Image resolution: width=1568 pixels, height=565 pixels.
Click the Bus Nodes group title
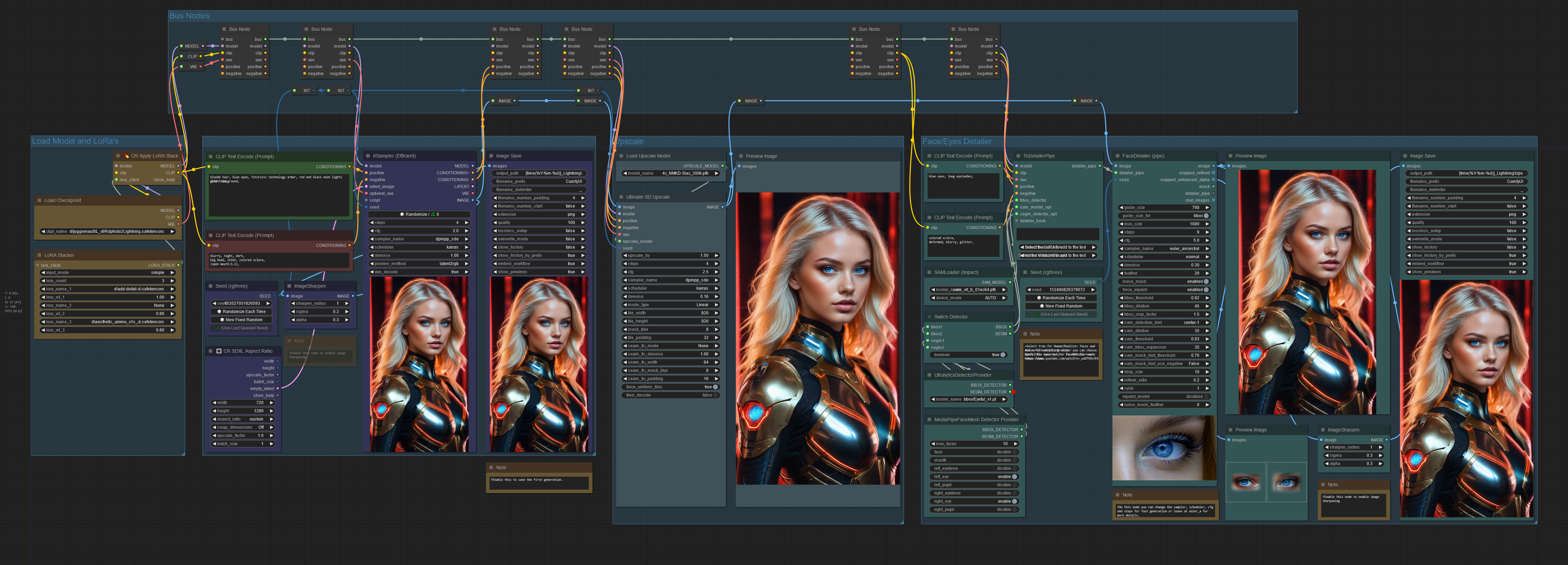coord(189,16)
